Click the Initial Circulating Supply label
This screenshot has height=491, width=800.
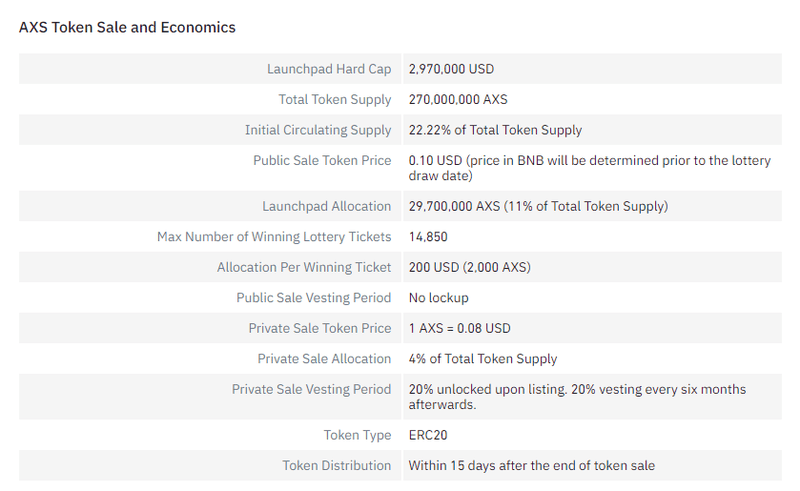tap(318, 130)
